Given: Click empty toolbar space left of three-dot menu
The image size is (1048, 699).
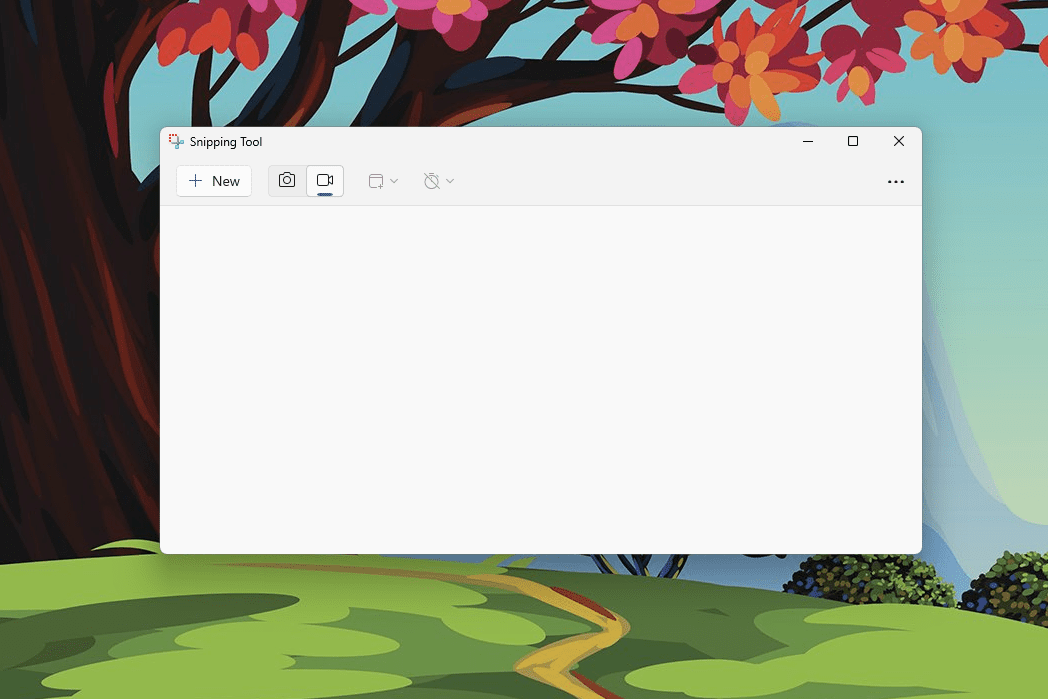Looking at the screenshot, I should click(x=700, y=181).
